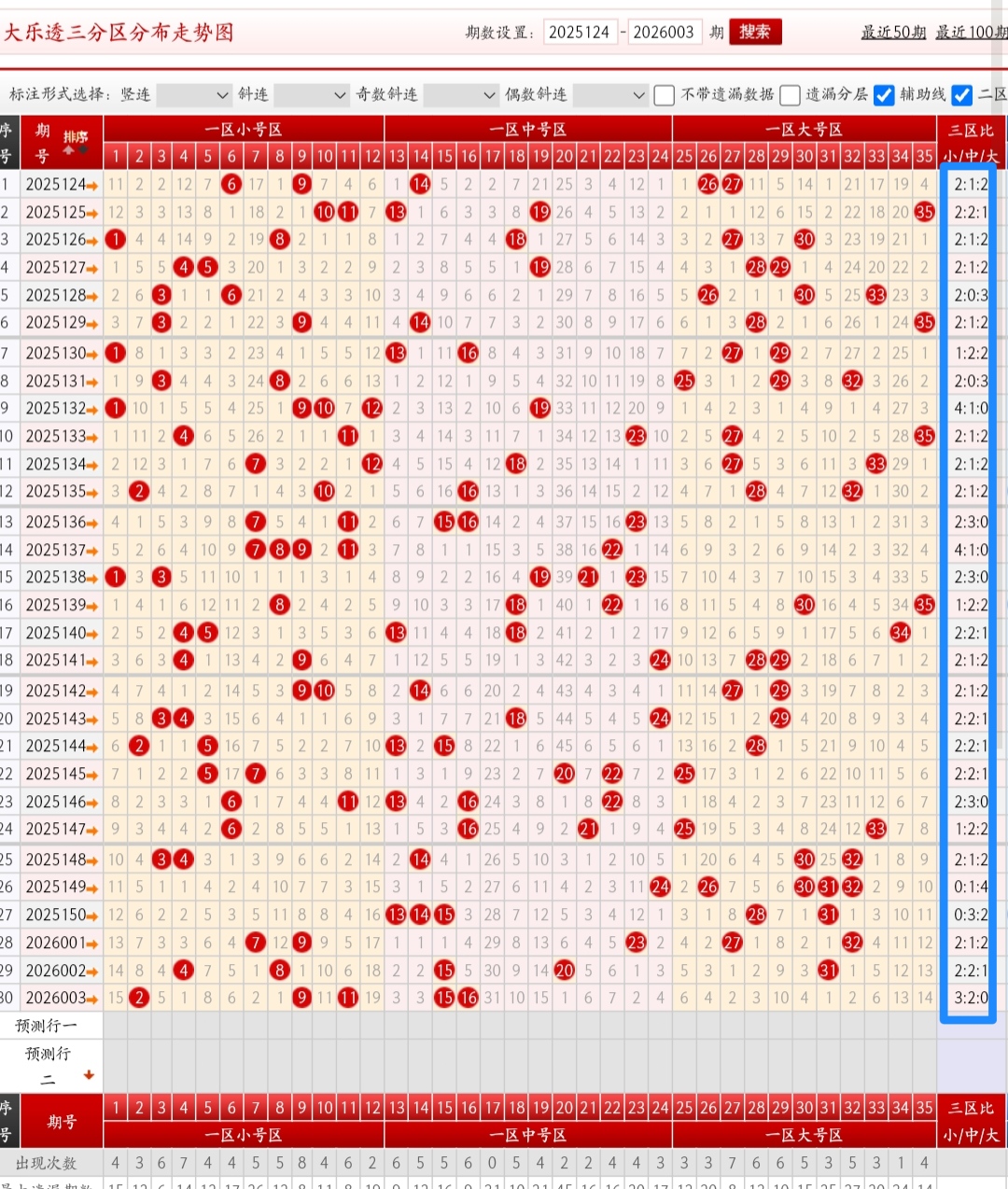This screenshot has width=1008, height=1189.
Task: Select the orange arrow next to 2025146
Action: click(x=92, y=803)
